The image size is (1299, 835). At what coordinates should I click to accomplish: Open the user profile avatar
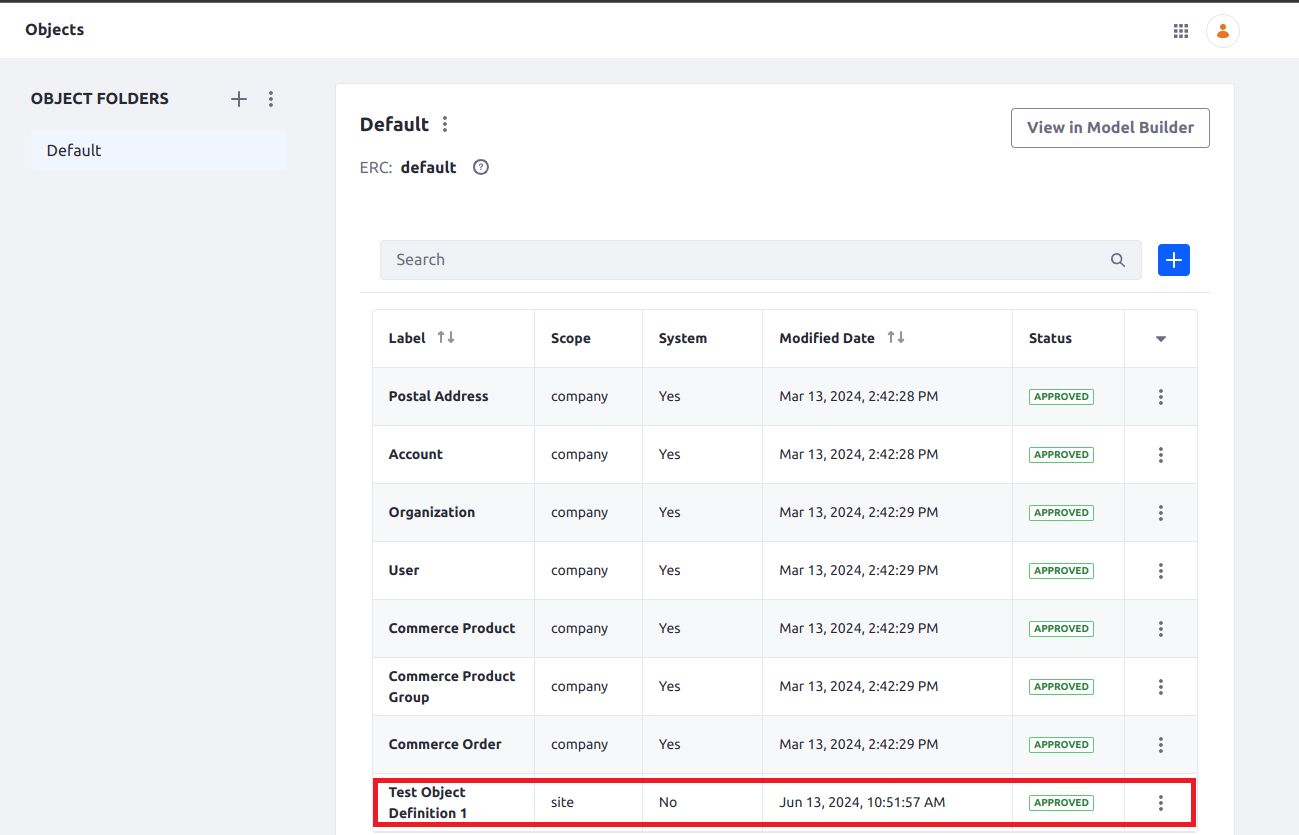[1223, 31]
